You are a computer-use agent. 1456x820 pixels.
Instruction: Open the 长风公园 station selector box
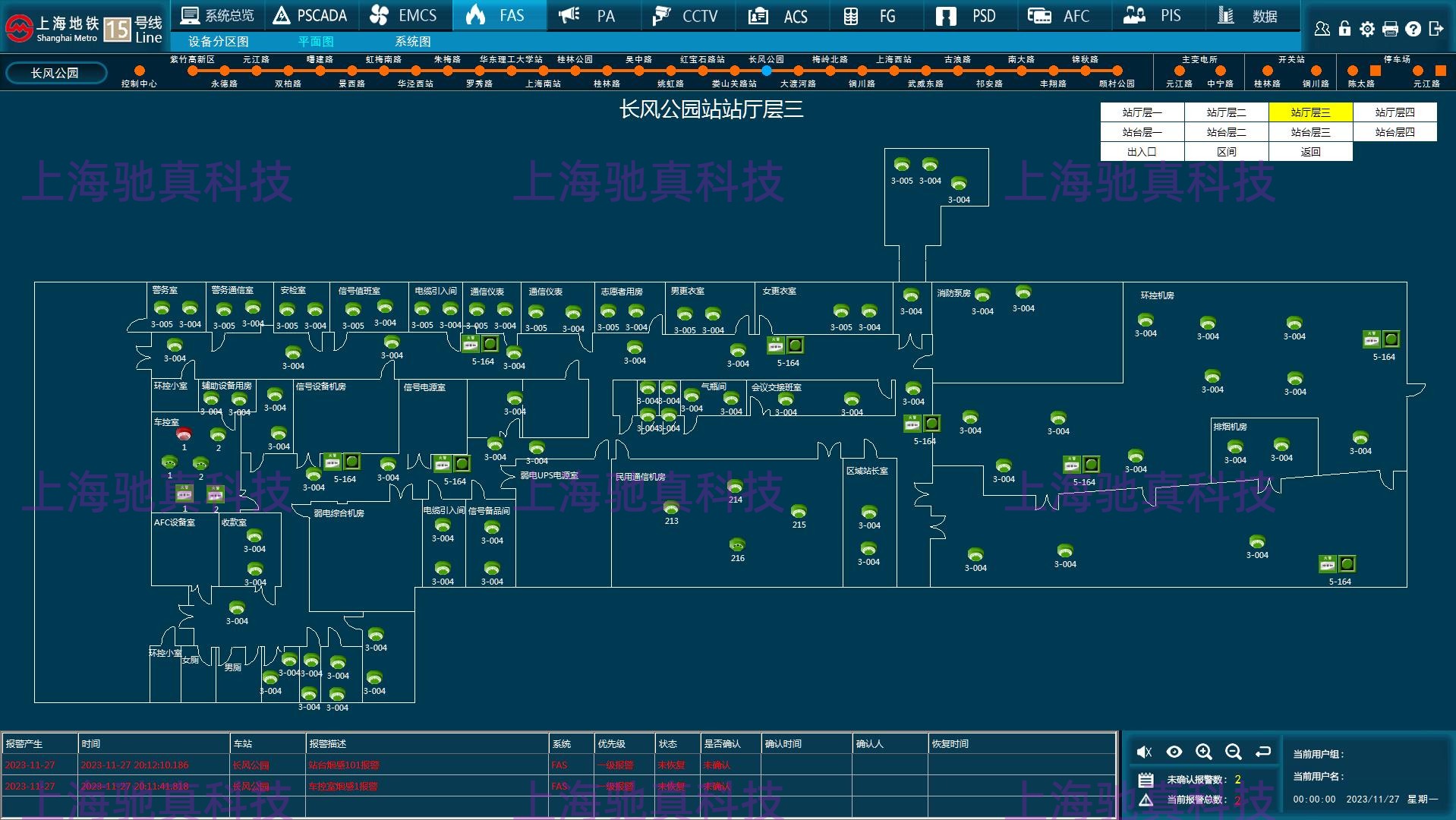tap(55, 73)
